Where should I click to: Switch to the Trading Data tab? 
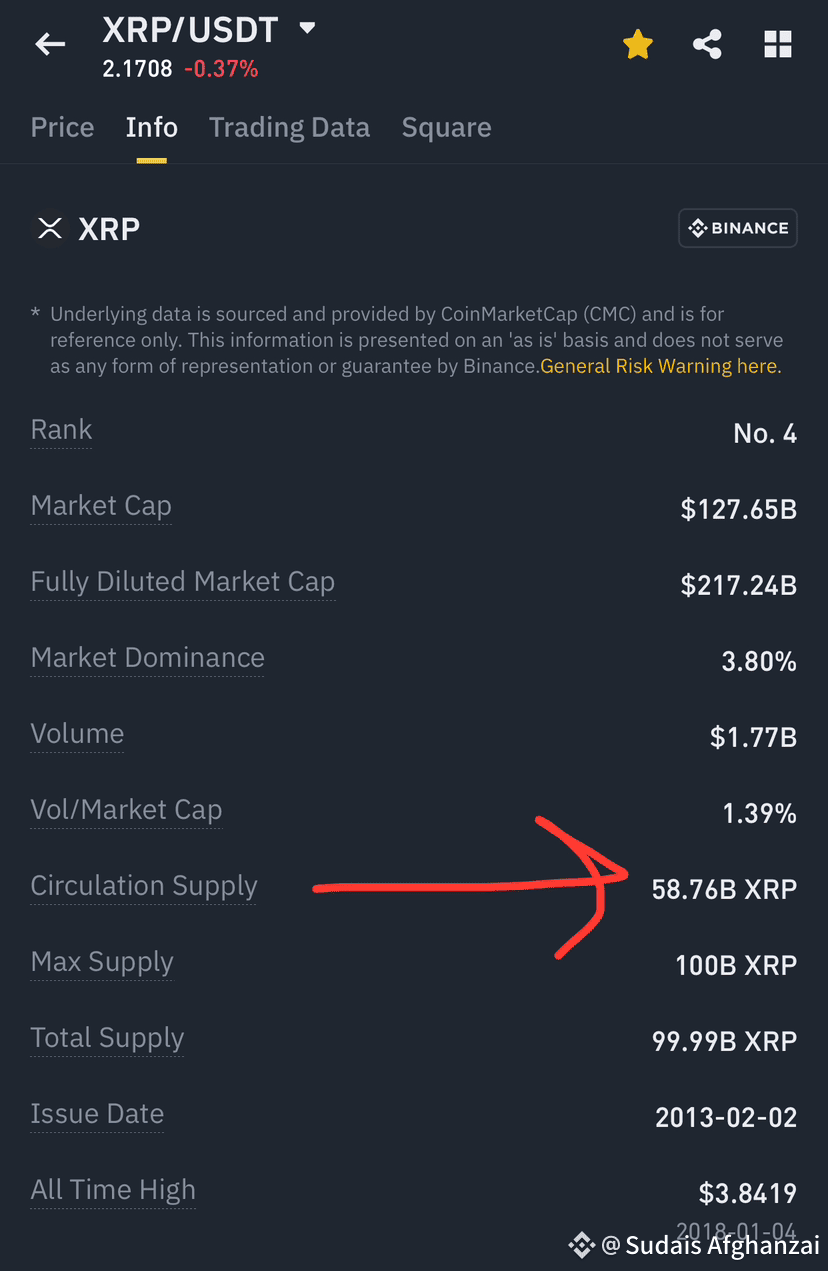coord(289,127)
